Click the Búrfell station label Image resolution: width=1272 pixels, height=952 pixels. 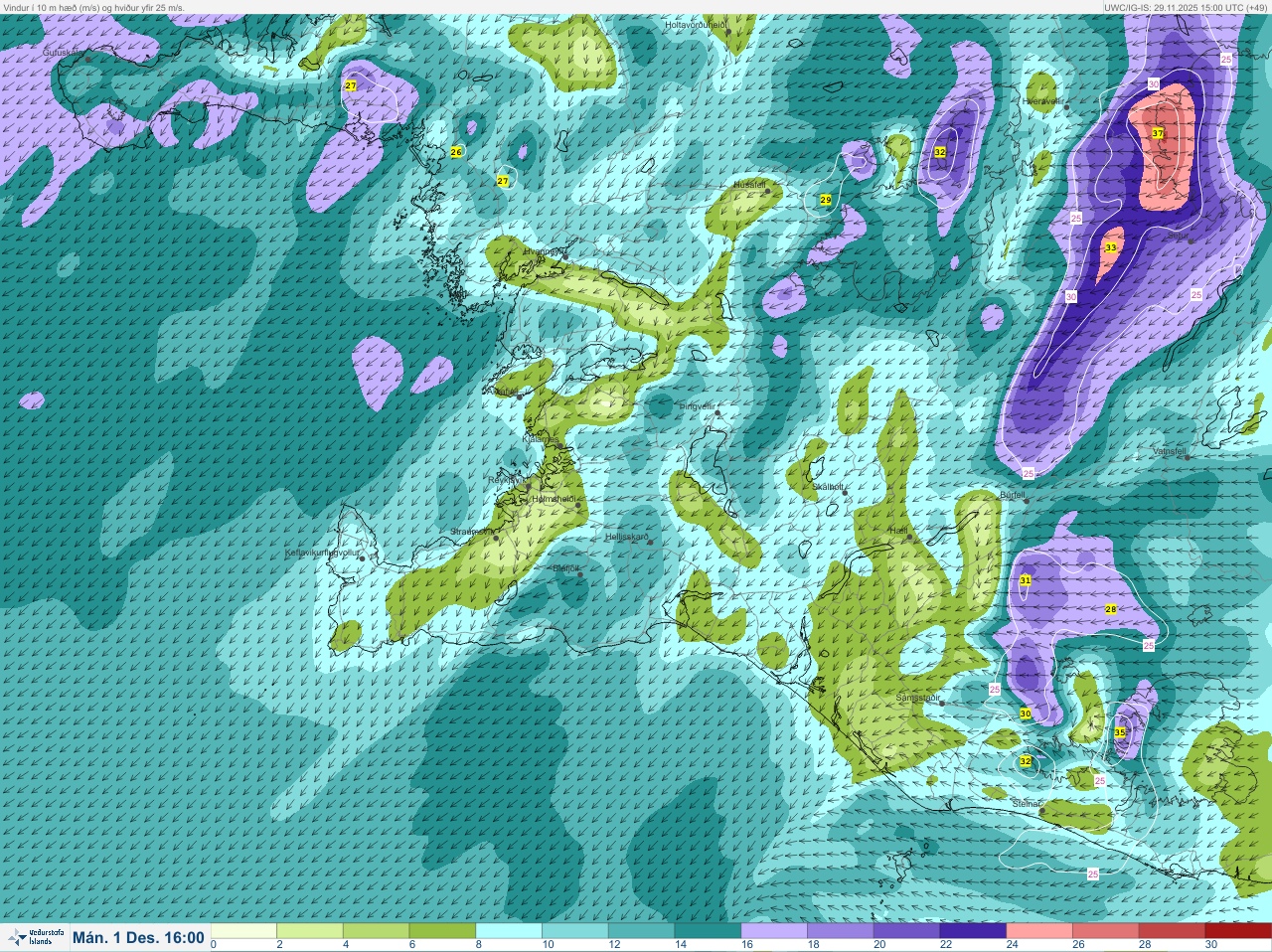[x=1013, y=494]
